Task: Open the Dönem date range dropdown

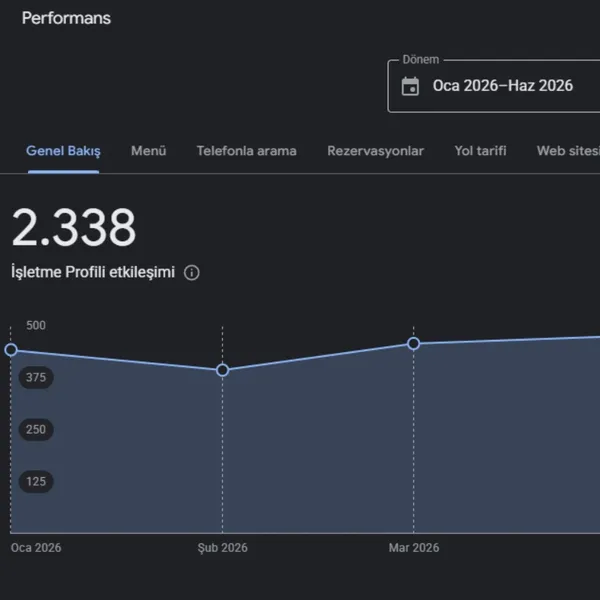Action: point(494,86)
